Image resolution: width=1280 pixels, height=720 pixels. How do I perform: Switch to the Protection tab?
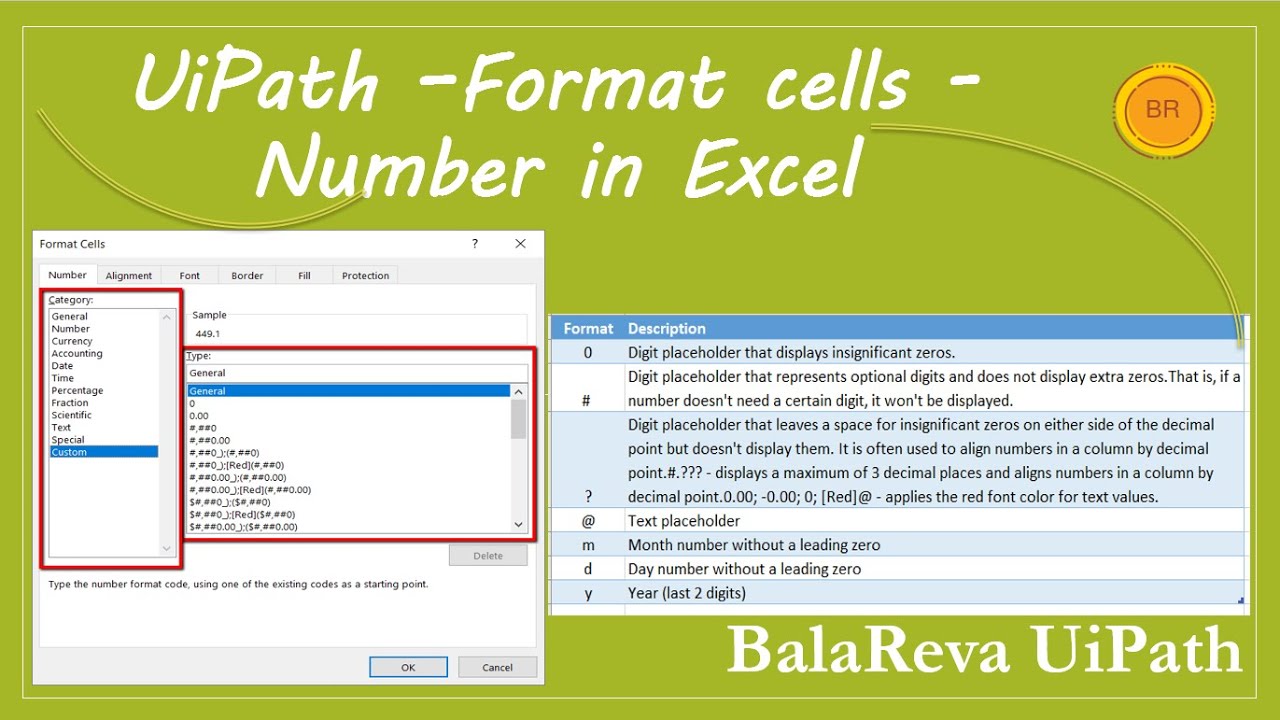tap(365, 276)
